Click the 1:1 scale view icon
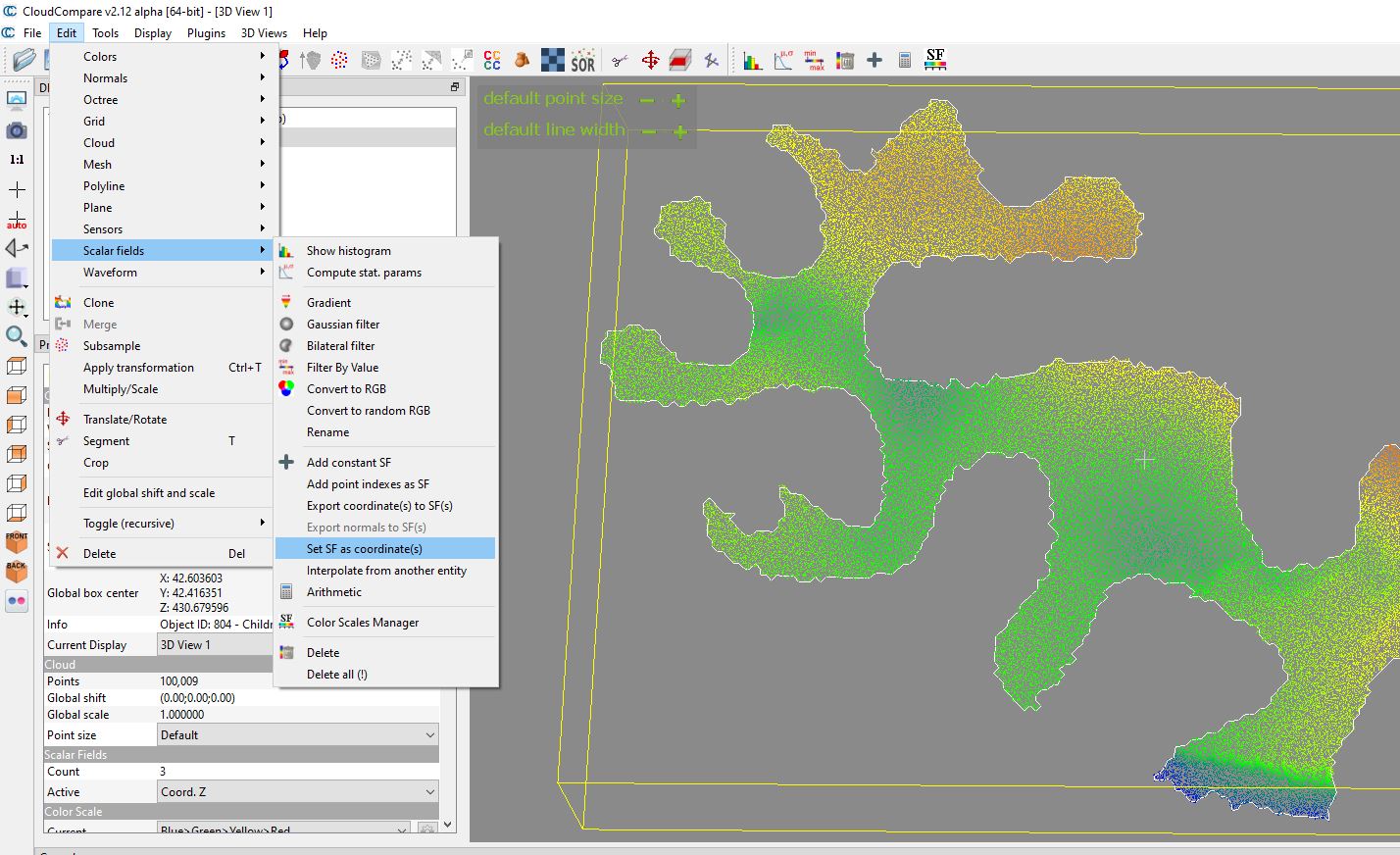The image size is (1400, 855). (x=17, y=159)
